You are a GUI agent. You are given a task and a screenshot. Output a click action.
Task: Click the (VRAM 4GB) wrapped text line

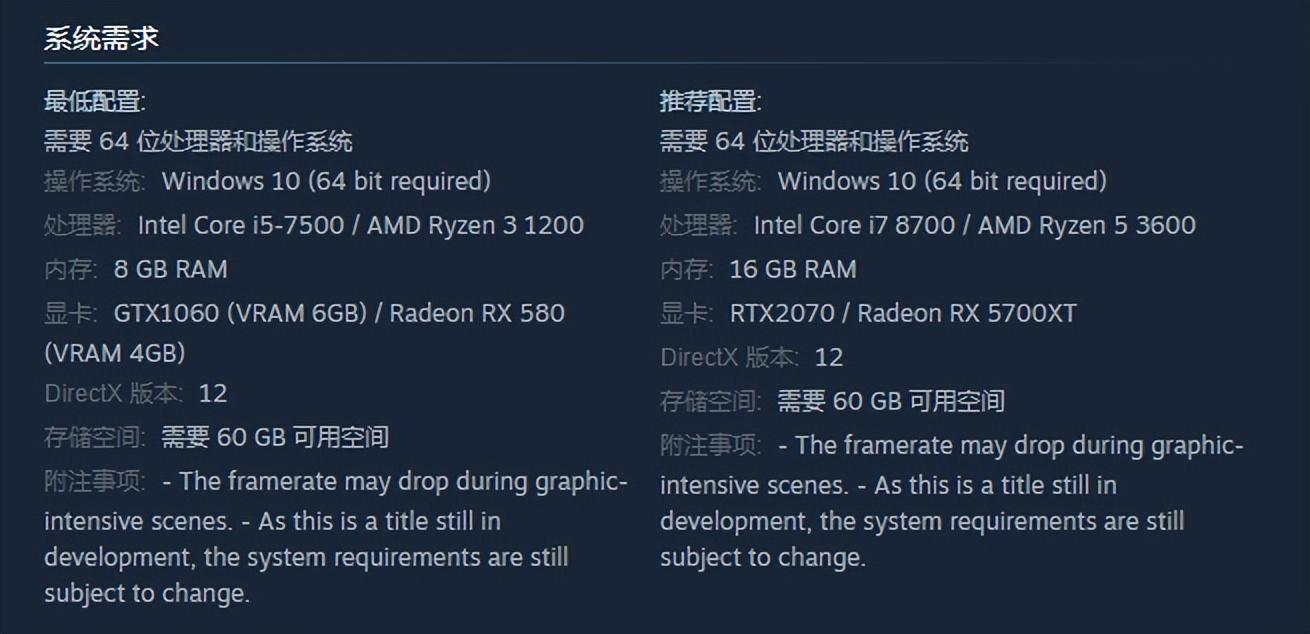(x=115, y=353)
